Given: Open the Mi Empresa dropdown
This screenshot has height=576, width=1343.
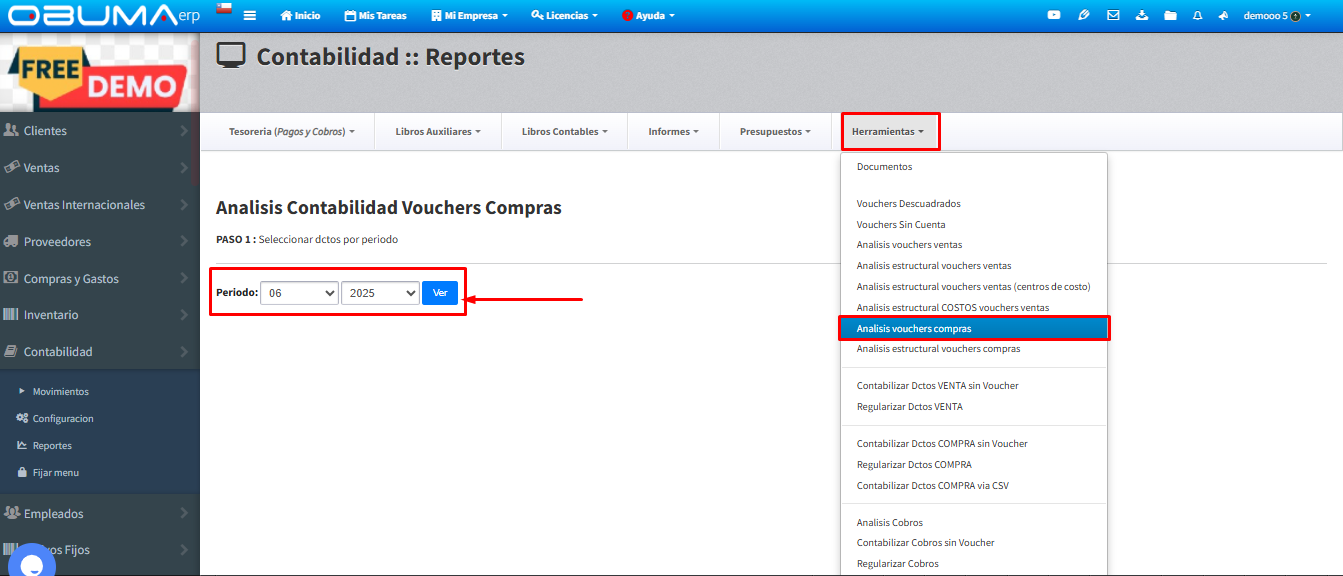Looking at the screenshot, I should pos(469,16).
